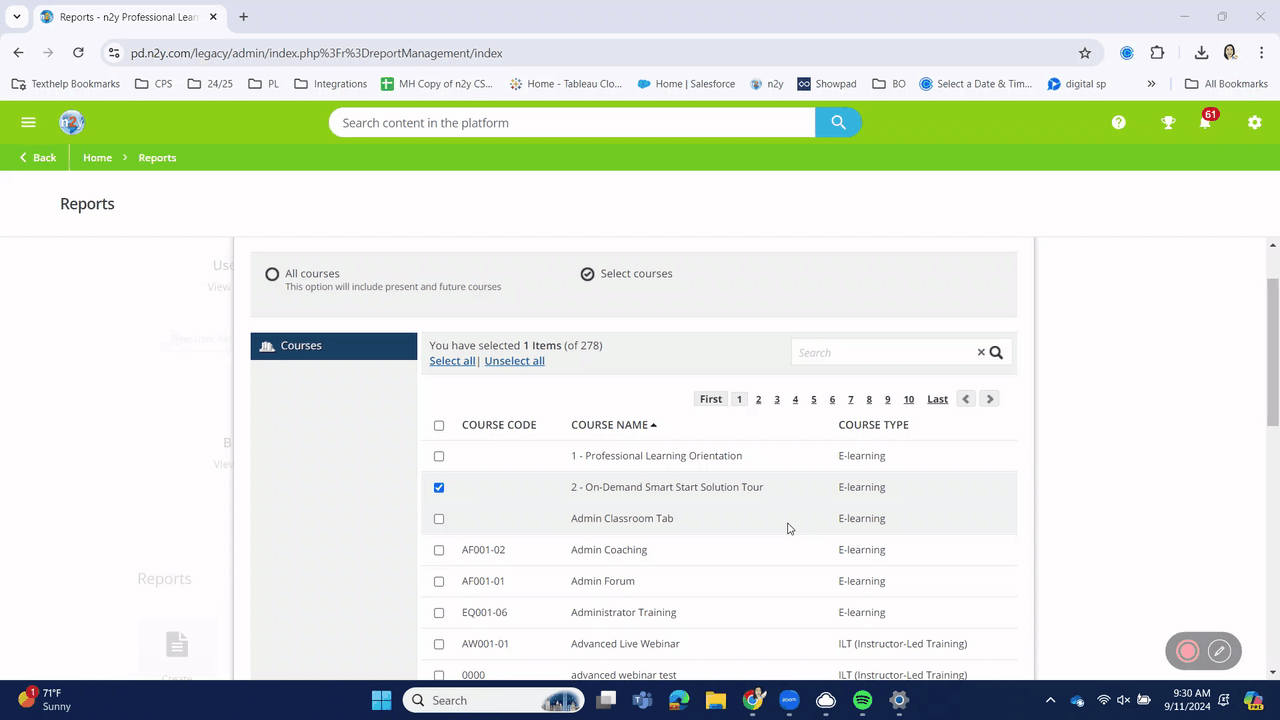Open the CPS bookmarks folder
Image resolution: width=1280 pixels, height=720 pixels.
point(153,84)
